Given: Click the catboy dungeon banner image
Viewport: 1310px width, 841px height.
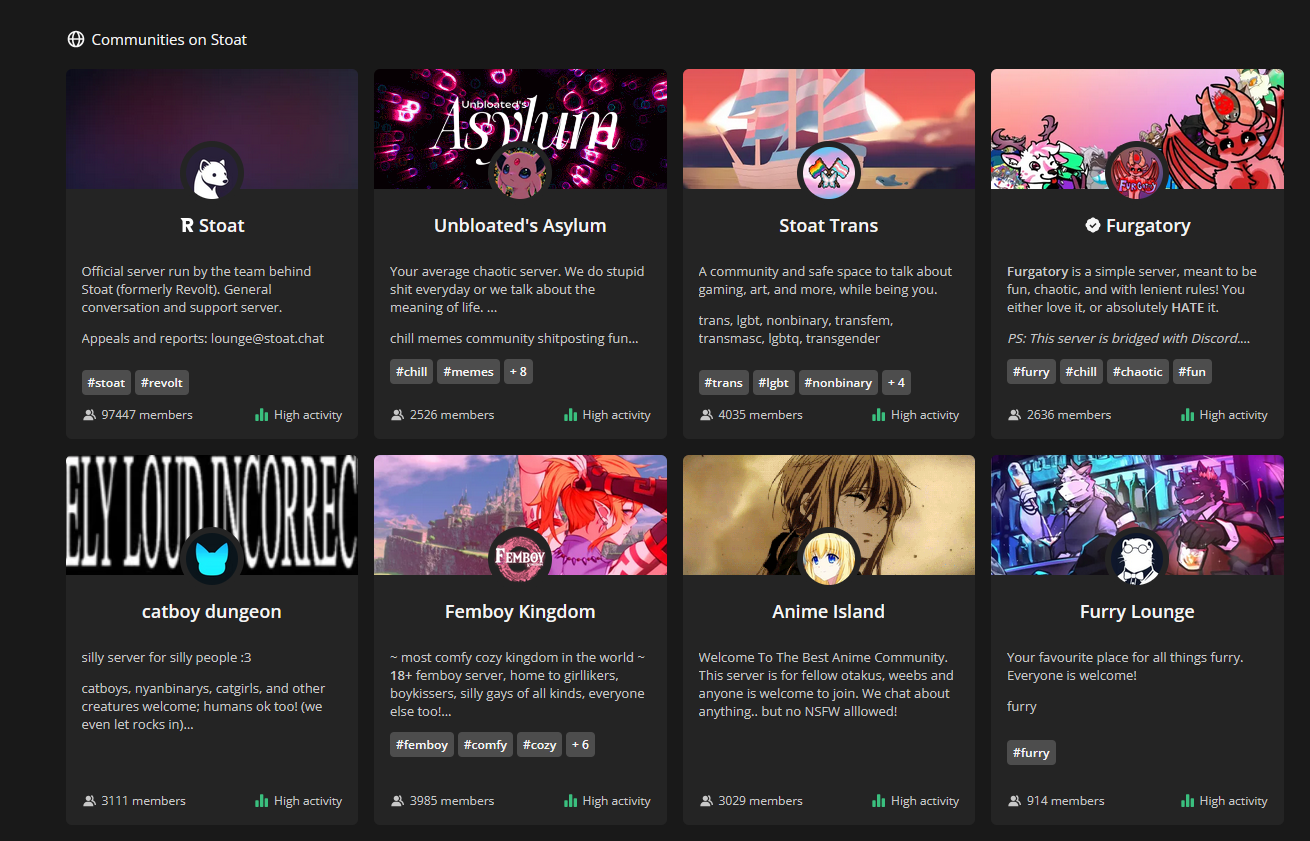Looking at the screenshot, I should click(212, 515).
